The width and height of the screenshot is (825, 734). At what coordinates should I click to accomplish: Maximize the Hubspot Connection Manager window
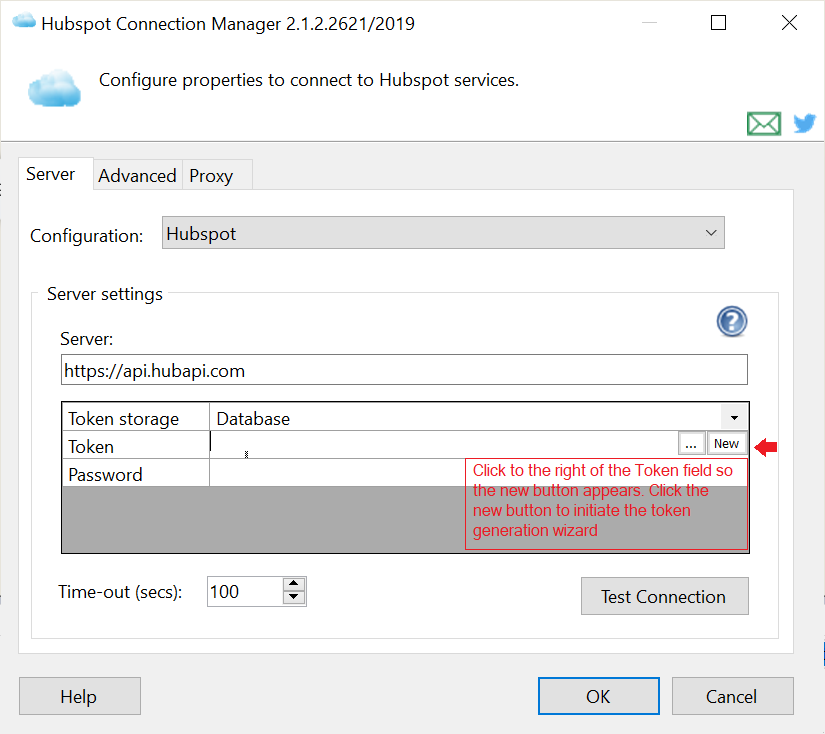pos(718,23)
